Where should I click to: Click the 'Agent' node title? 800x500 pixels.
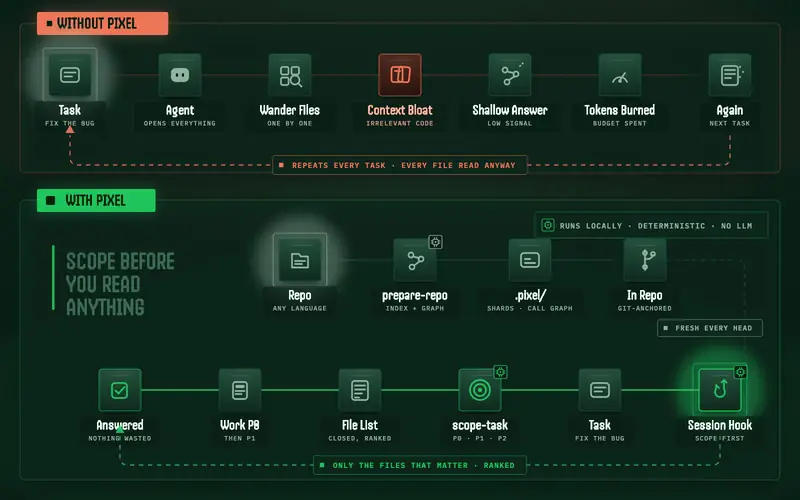tap(180, 110)
